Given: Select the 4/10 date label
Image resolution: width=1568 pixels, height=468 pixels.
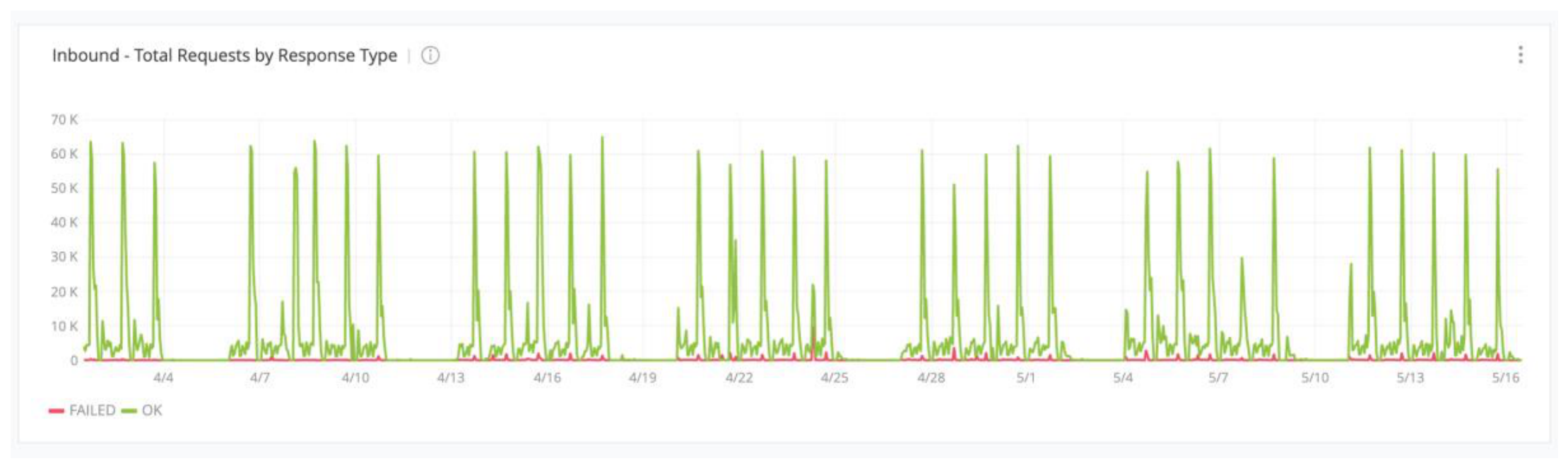Looking at the screenshot, I should click(355, 378).
